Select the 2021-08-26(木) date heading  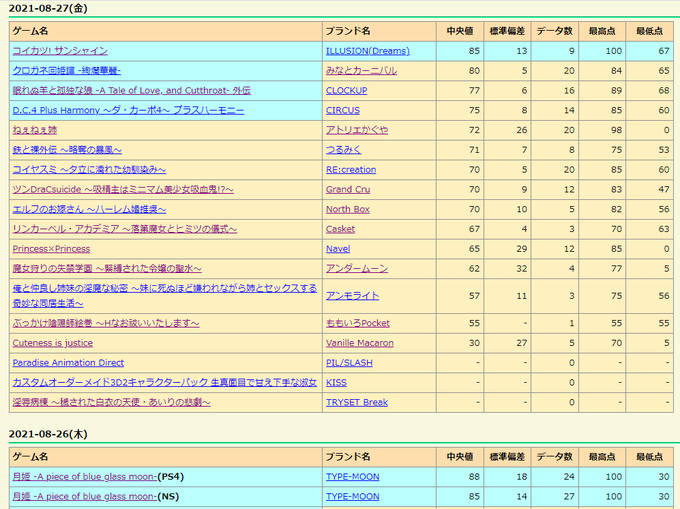click(48, 434)
